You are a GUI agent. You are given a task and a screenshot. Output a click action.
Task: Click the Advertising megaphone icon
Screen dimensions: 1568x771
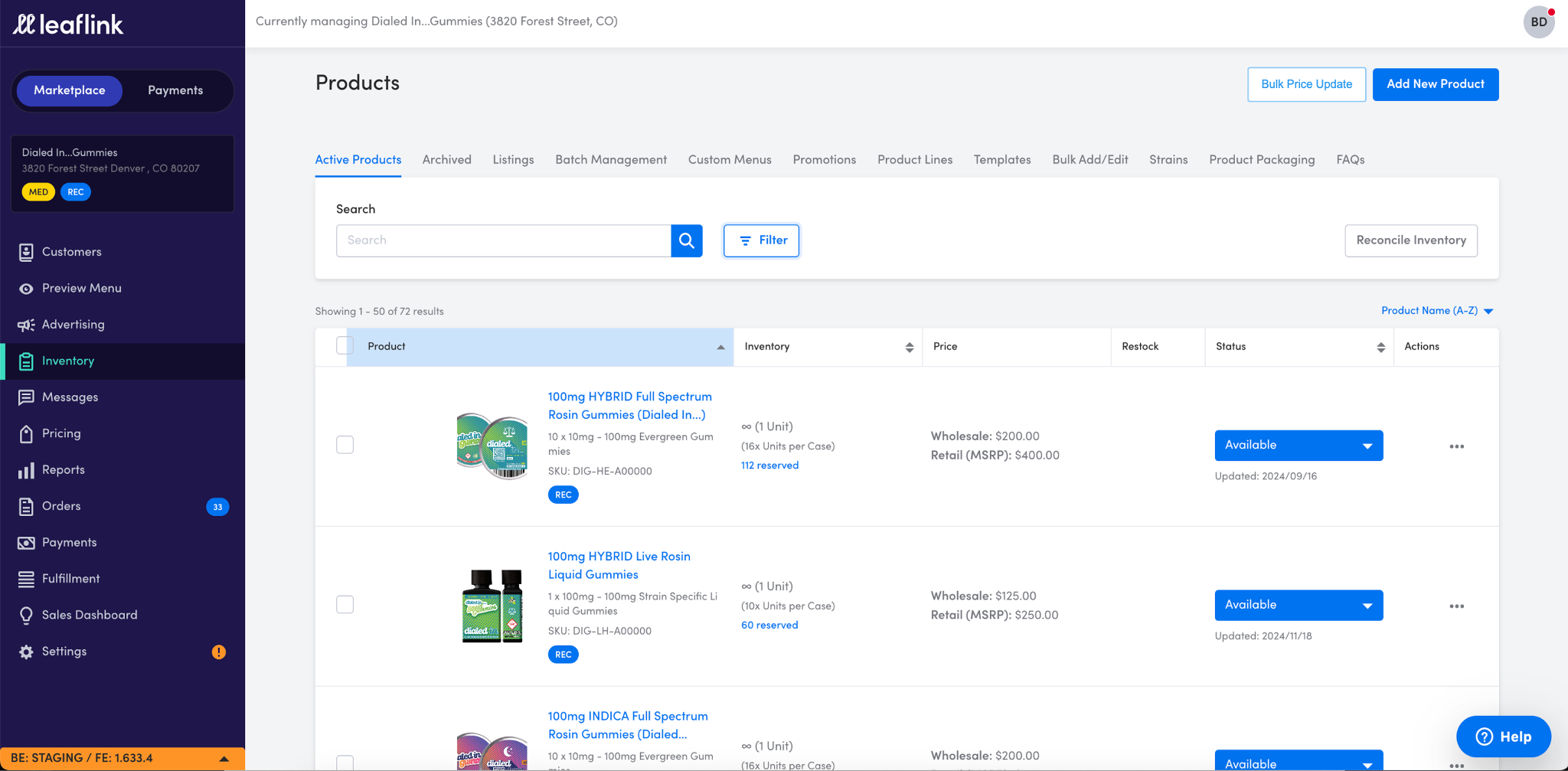click(26, 325)
